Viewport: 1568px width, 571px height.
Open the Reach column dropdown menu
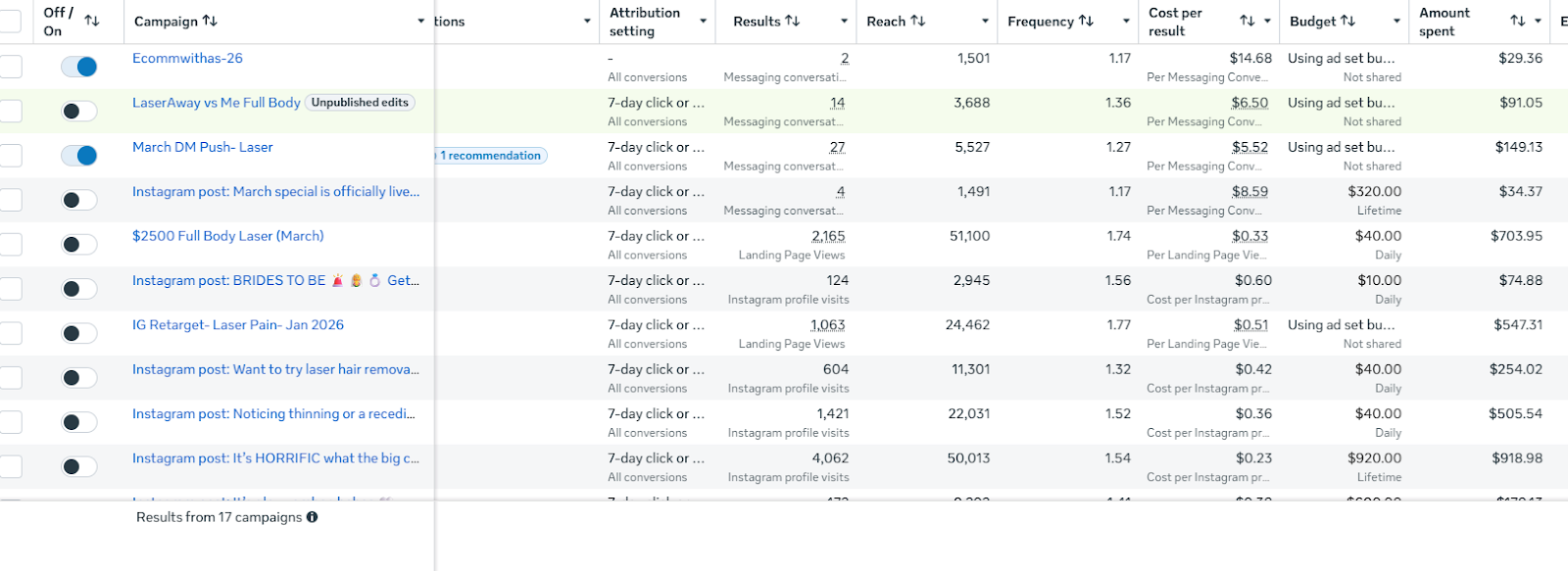(x=985, y=21)
